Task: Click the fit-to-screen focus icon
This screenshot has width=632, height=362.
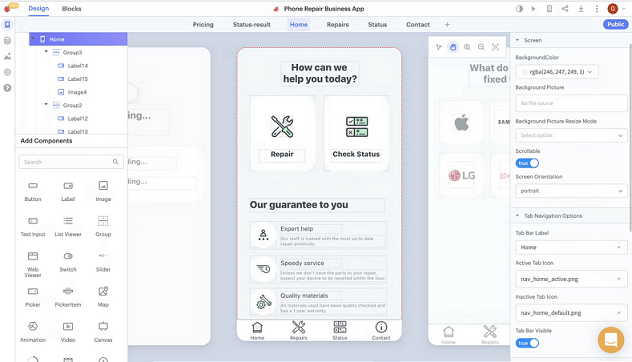Action: (495, 47)
